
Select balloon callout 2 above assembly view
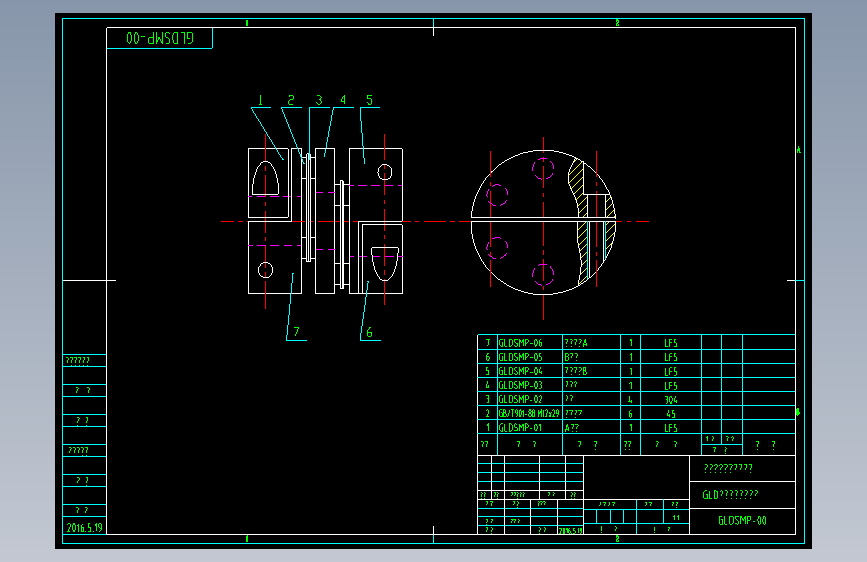pos(291,101)
